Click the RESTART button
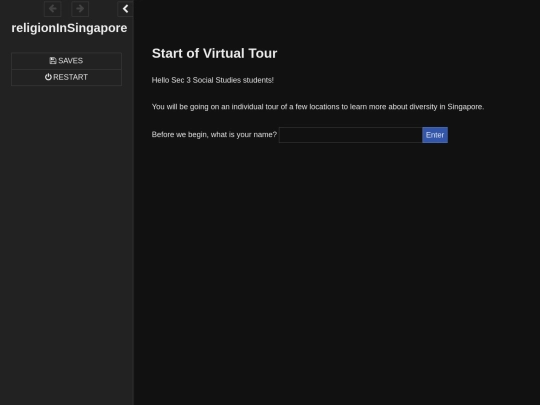This screenshot has height=405, width=540. pos(66,77)
